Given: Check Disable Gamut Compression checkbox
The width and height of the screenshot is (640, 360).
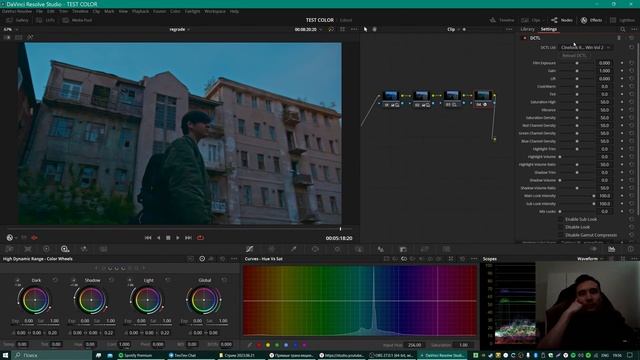Looking at the screenshot, I should tap(561, 235).
